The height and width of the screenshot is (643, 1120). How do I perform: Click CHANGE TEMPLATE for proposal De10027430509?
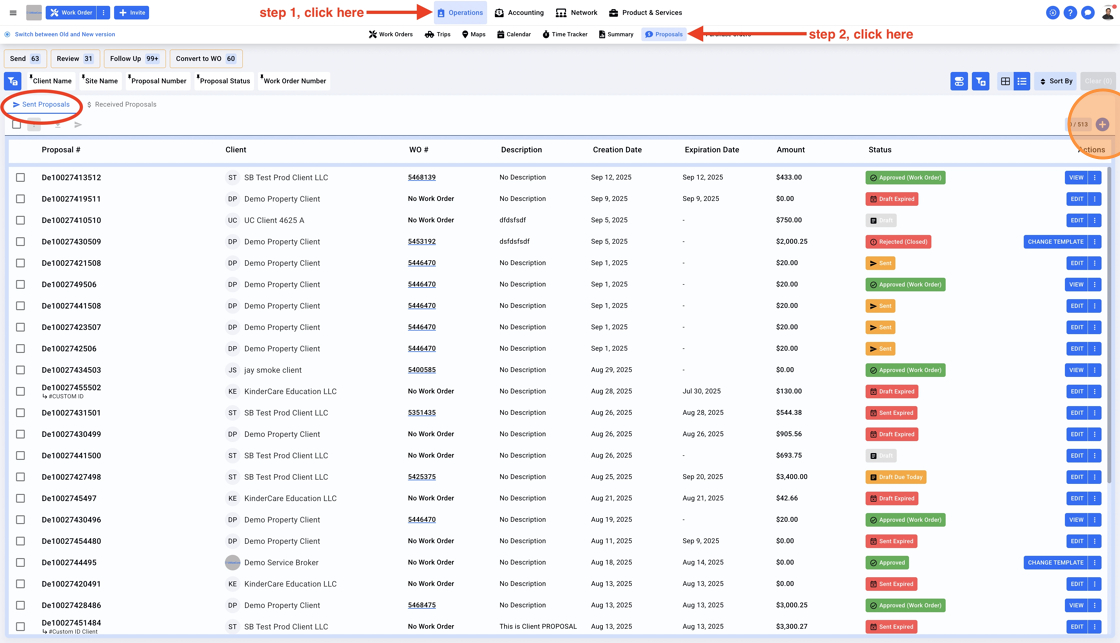point(1055,241)
